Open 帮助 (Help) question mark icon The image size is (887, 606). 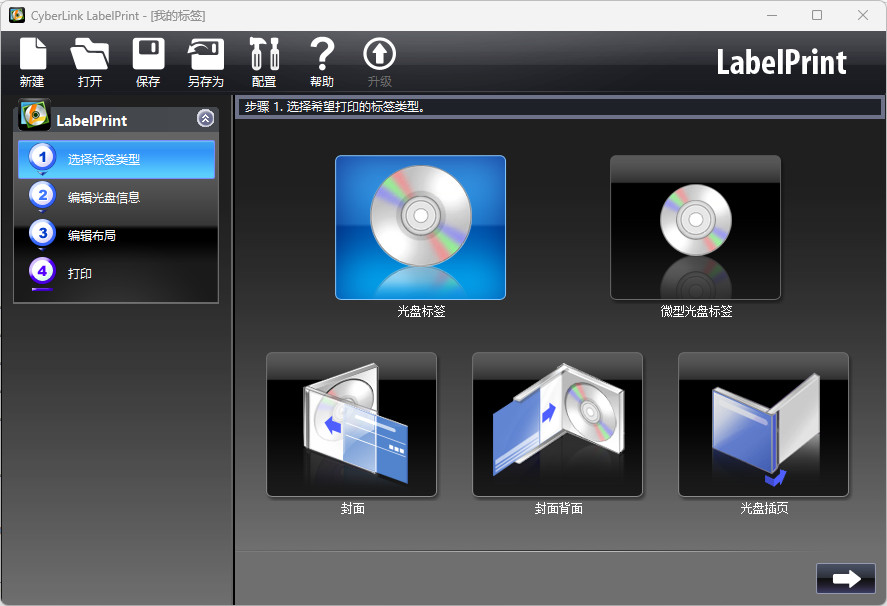(x=322, y=61)
